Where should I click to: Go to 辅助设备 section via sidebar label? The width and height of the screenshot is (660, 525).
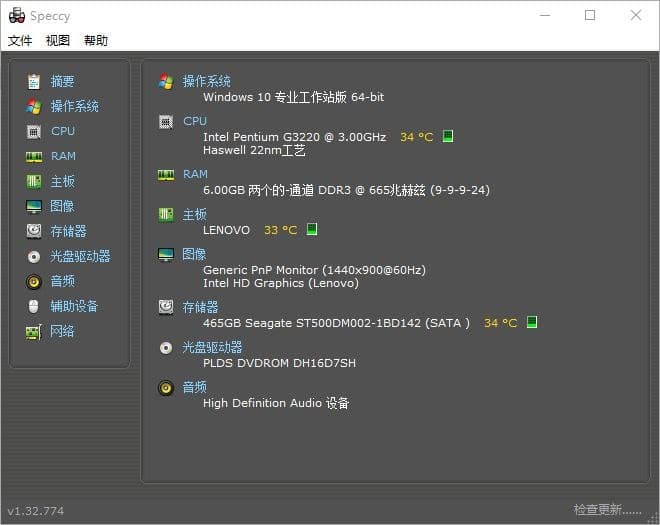[x=74, y=306]
